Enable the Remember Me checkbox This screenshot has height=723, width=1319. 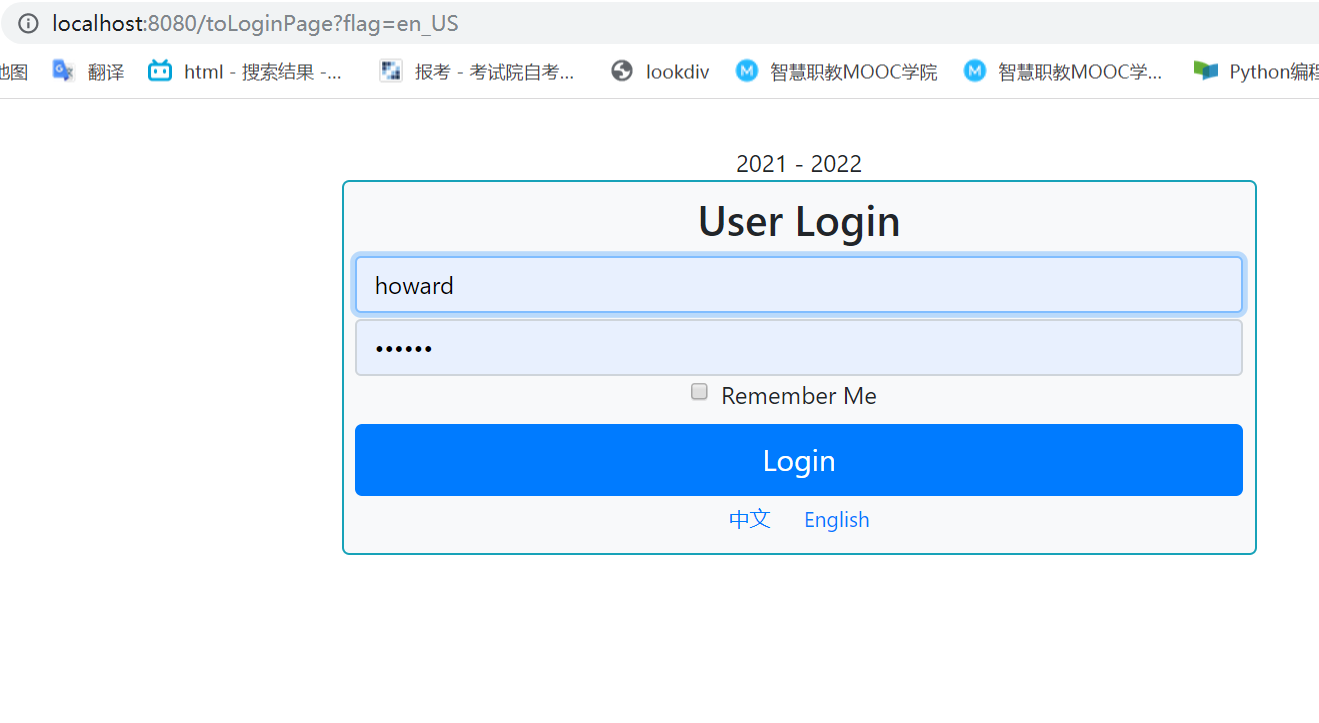(x=698, y=391)
